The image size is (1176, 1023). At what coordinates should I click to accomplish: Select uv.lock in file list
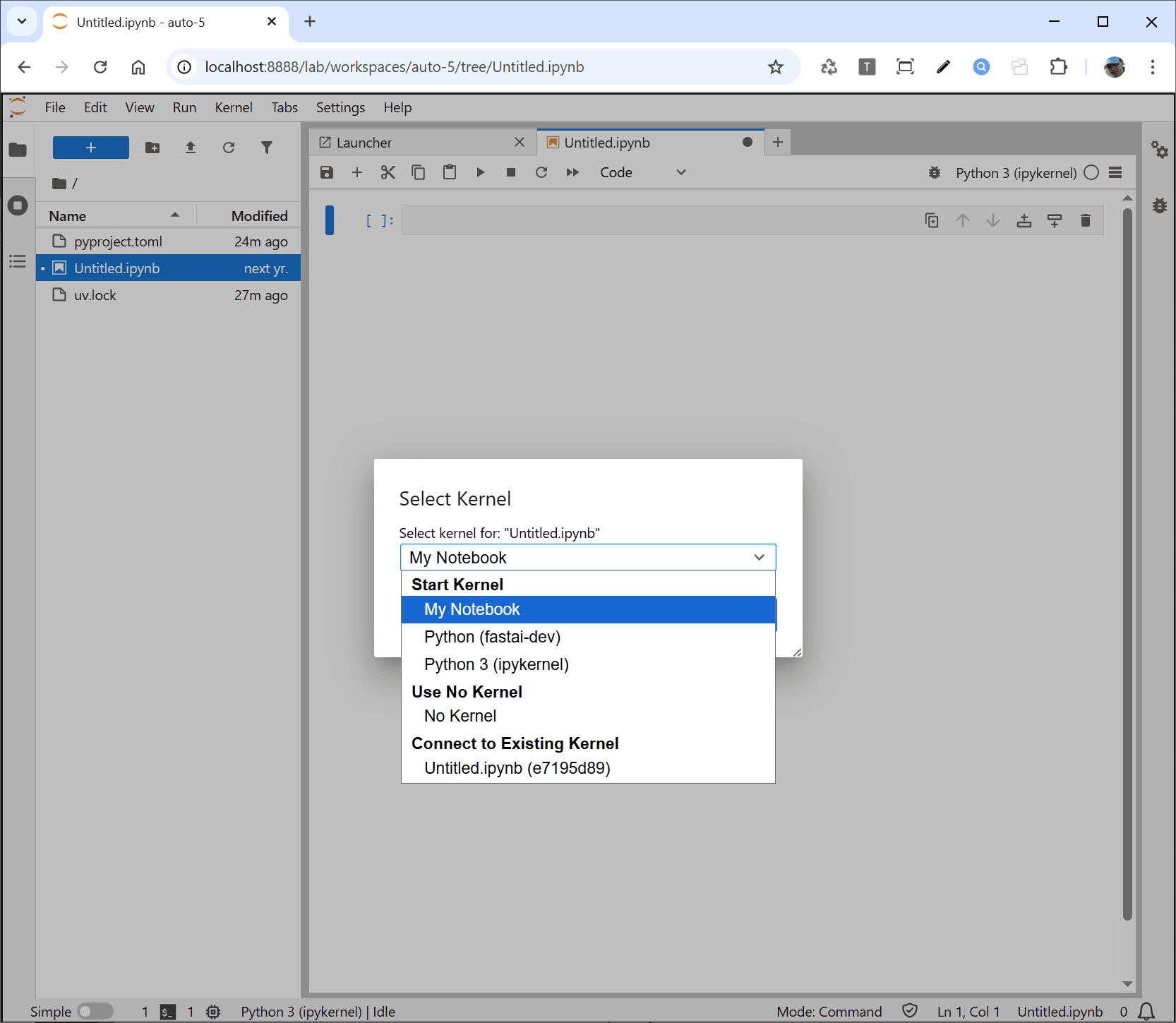[169, 295]
